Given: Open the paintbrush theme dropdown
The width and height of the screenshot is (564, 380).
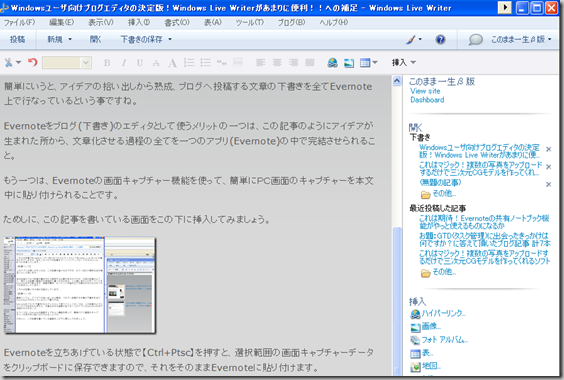Looking at the screenshot, I should pyautogui.click(x=414, y=39).
